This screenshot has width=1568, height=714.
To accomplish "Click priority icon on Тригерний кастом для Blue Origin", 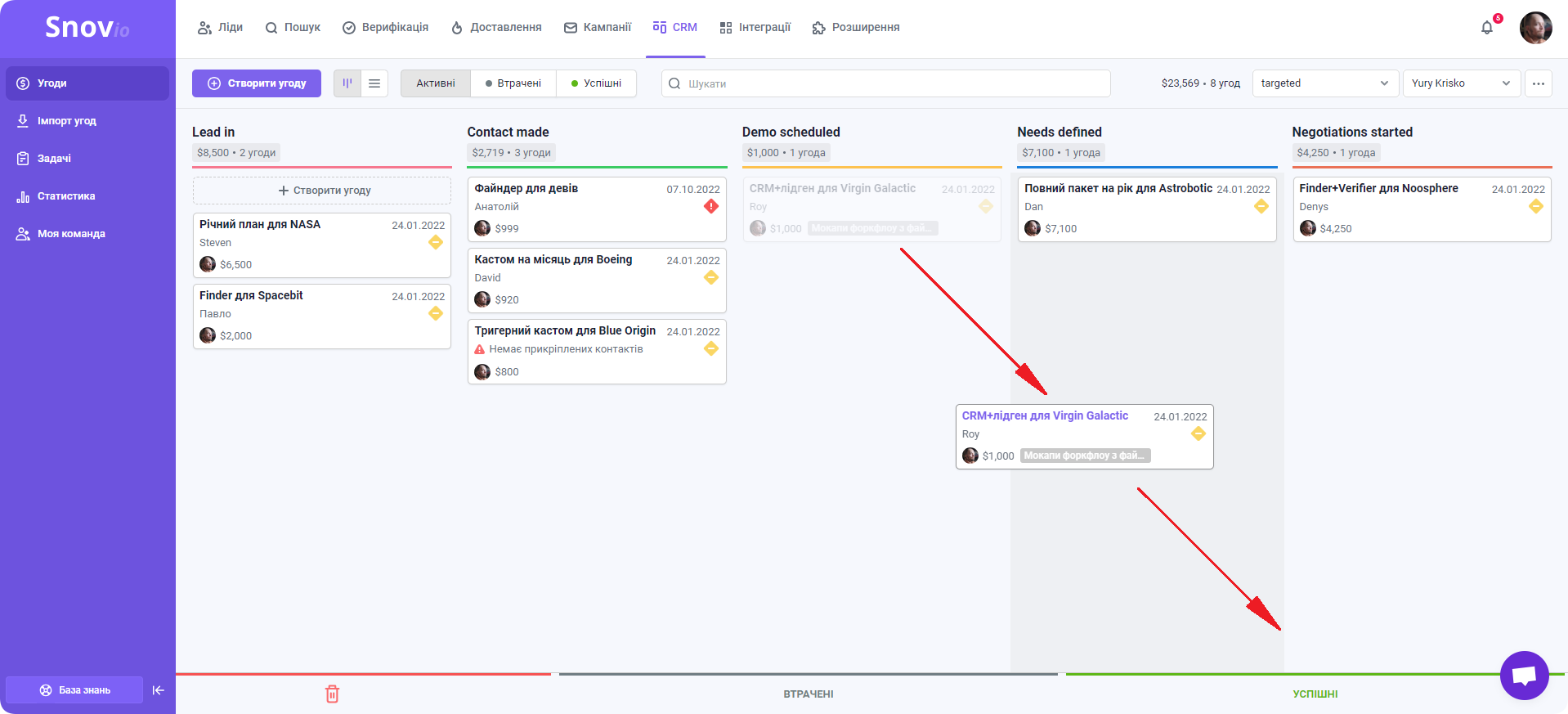I will [x=711, y=348].
